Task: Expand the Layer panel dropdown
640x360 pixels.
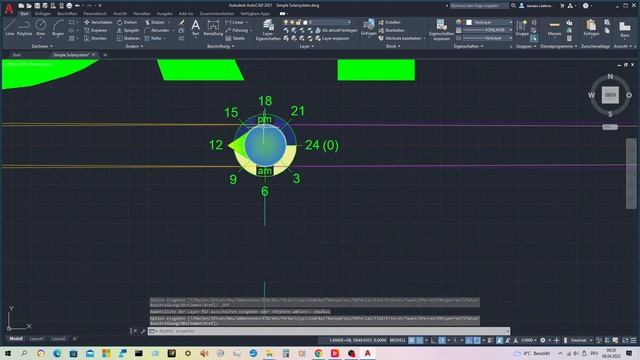Action: click(x=307, y=46)
